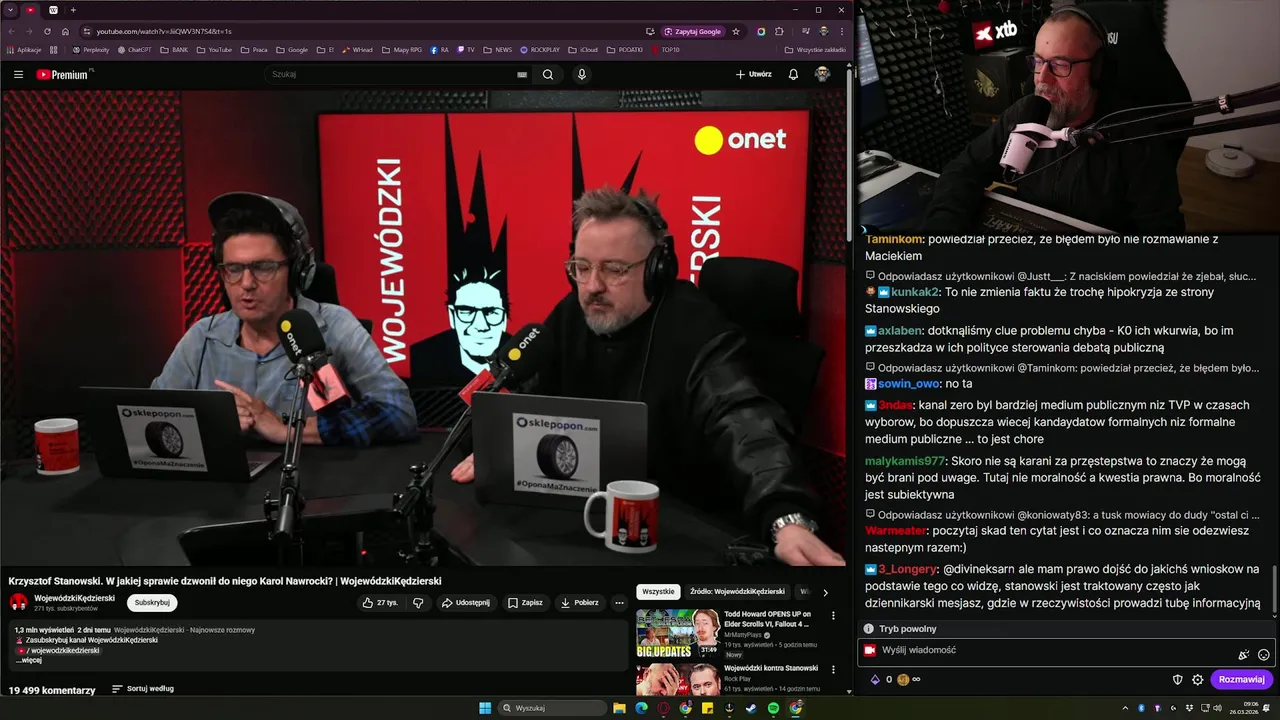Go to the YouTube Premium home logo
Image resolution: width=1280 pixels, height=720 pixels.
point(64,74)
